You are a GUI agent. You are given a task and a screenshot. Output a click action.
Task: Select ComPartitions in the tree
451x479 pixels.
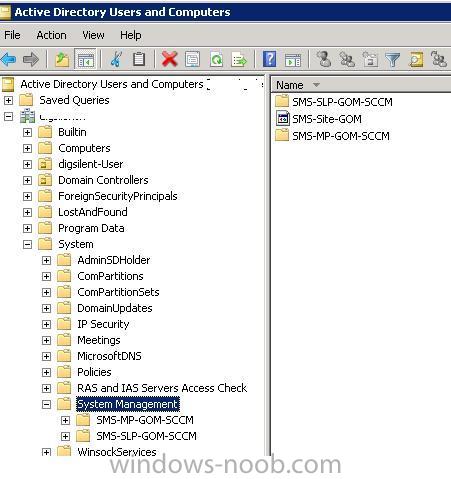(x=110, y=276)
